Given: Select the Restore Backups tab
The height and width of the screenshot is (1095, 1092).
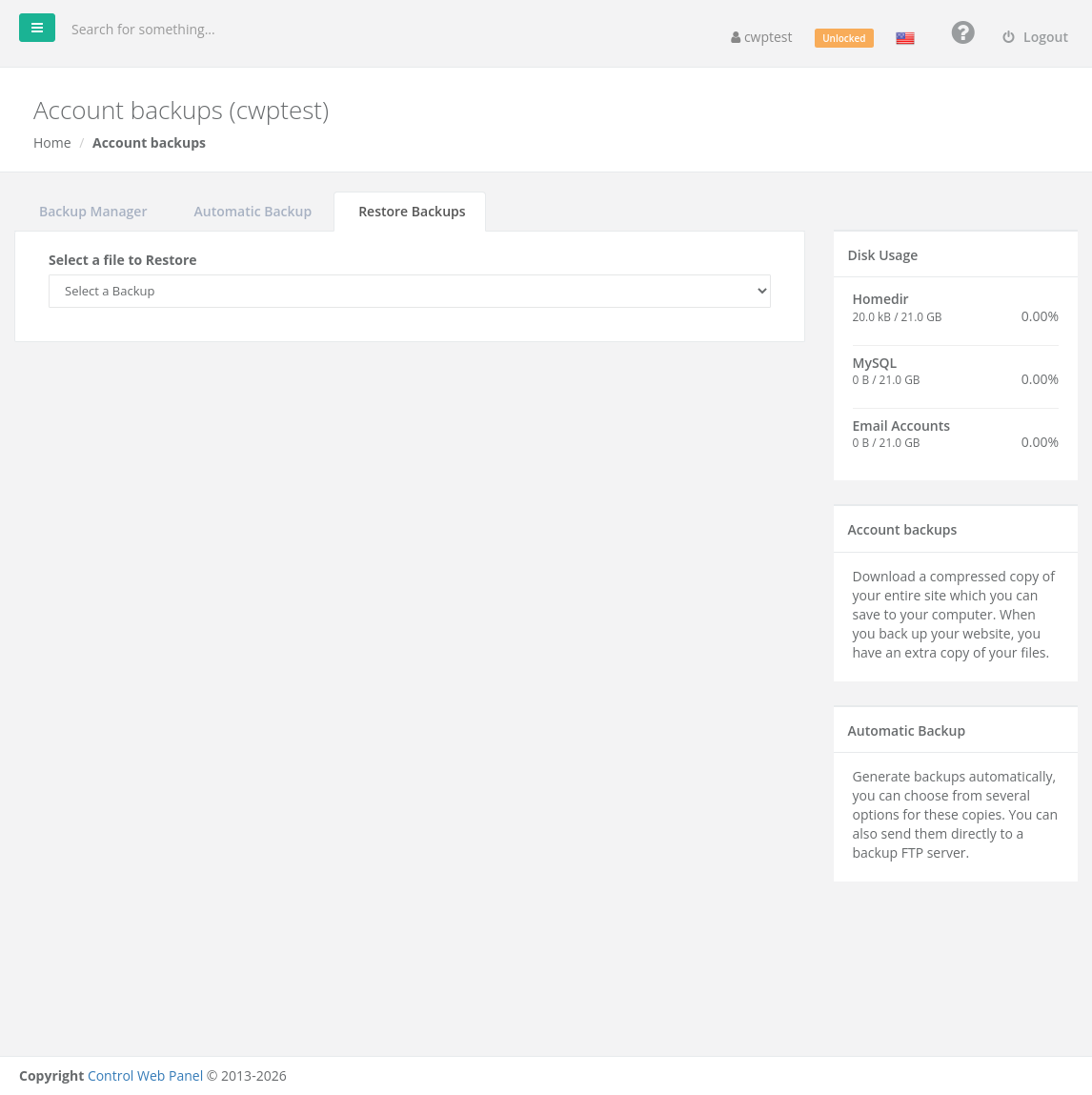Looking at the screenshot, I should pos(412,212).
